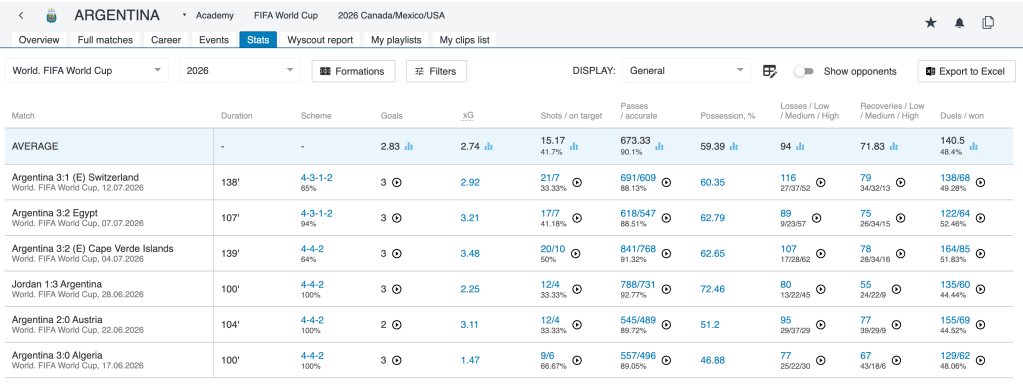The height and width of the screenshot is (390, 1023).
Task: Open the Filters button
Action: coord(436,71)
